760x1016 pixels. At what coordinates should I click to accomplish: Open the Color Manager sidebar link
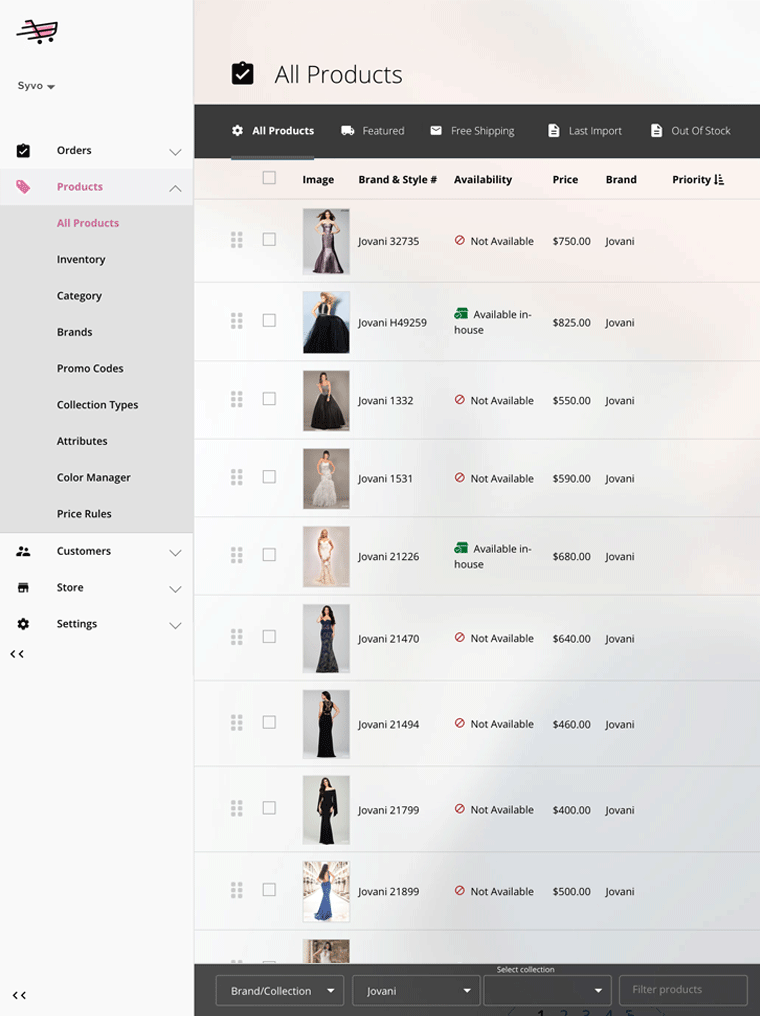(x=93, y=477)
